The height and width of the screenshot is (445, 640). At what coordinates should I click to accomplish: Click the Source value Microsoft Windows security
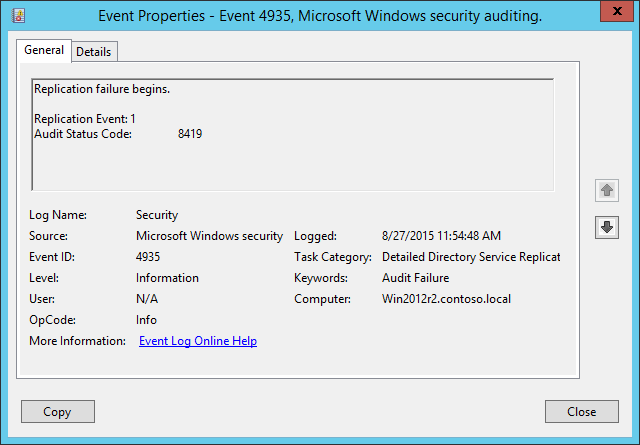(209, 236)
